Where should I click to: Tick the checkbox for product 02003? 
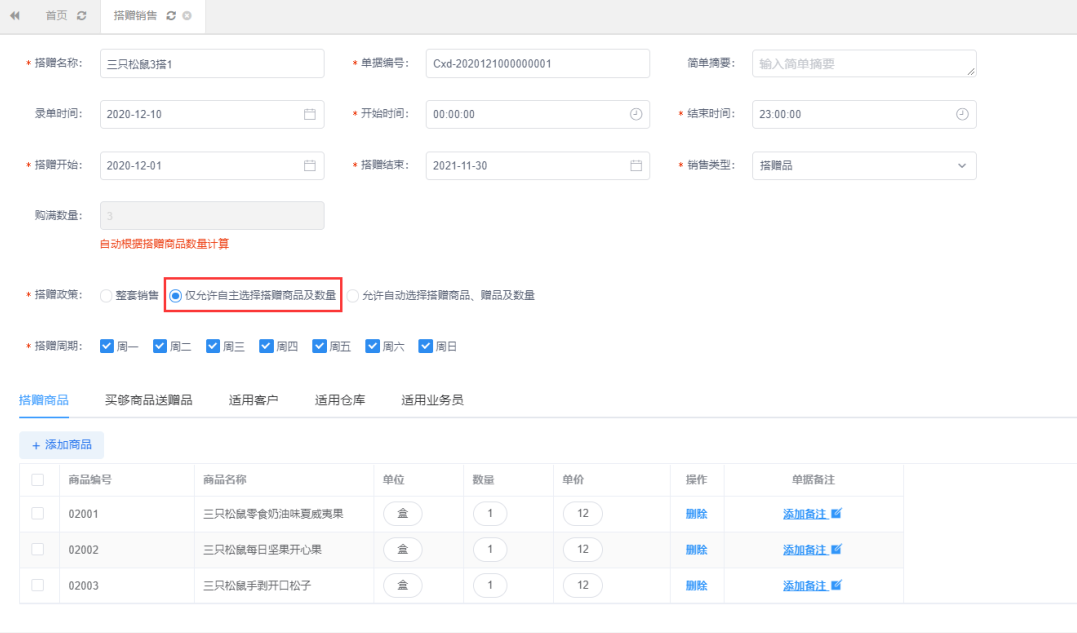(x=38, y=585)
